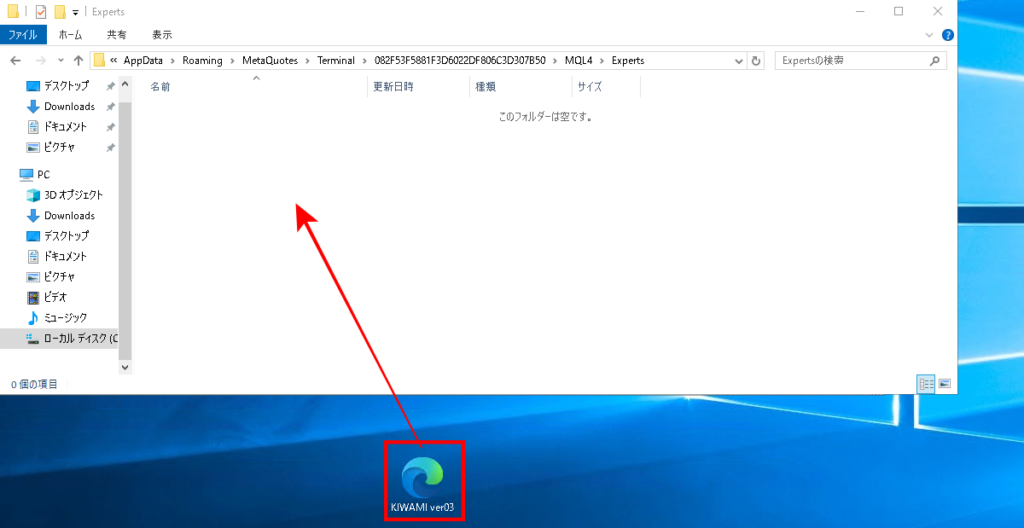Screen dimensions: 1024x528
Task: Select ローカル ディスク (C in navigation pane
Action: pos(59,338)
